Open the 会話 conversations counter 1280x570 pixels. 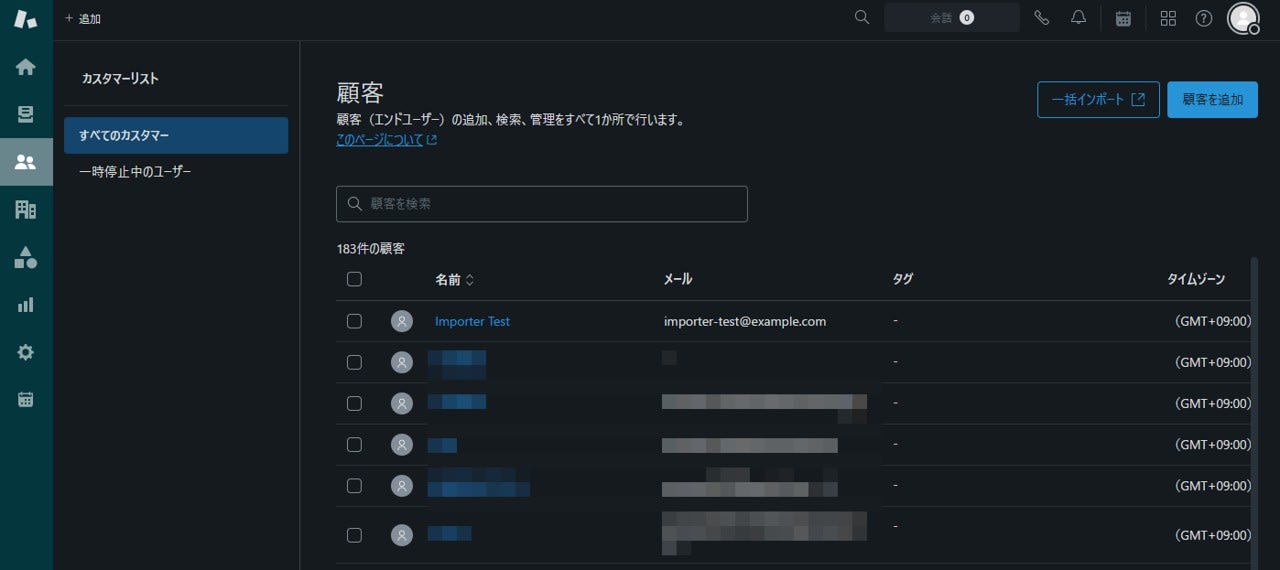[x=952, y=18]
